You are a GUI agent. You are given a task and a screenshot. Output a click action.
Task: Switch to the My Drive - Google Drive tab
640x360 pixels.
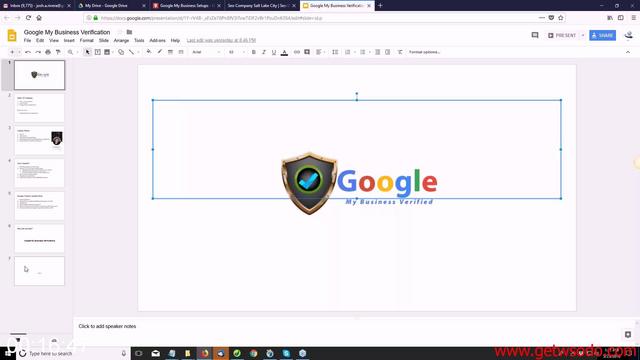click(x=111, y=6)
